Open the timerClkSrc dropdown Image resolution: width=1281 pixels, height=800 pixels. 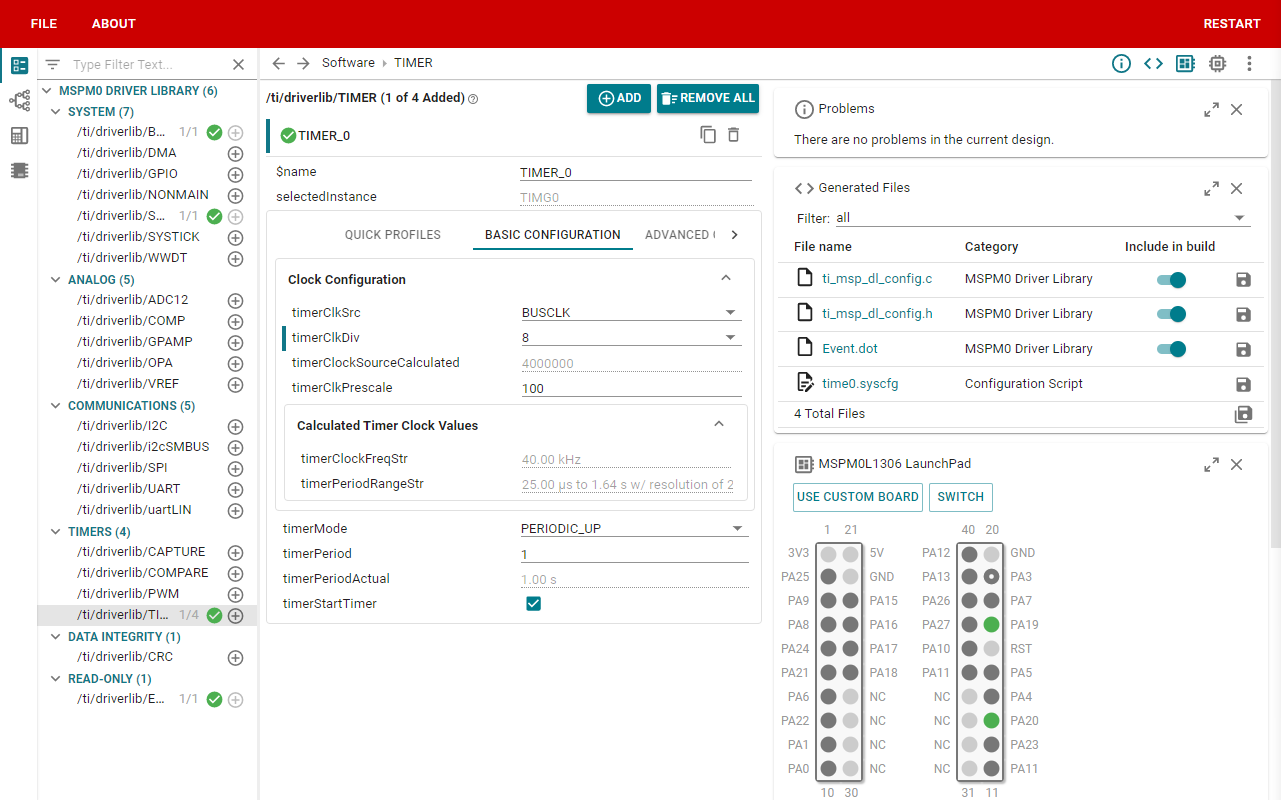(x=631, y=313)
